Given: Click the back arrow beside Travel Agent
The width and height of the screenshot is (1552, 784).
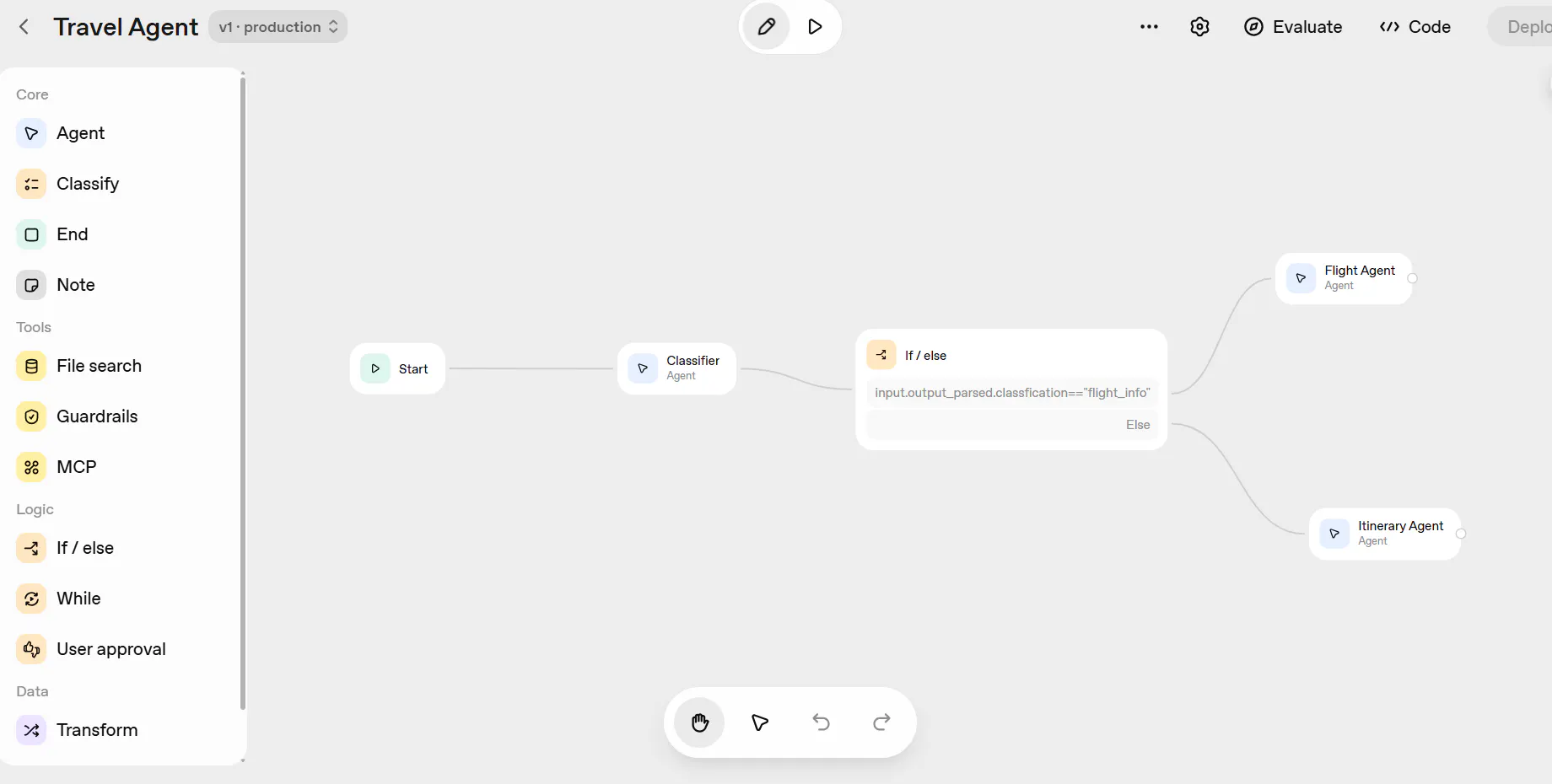Looking at the screenshot, I should tap(24, 27).
